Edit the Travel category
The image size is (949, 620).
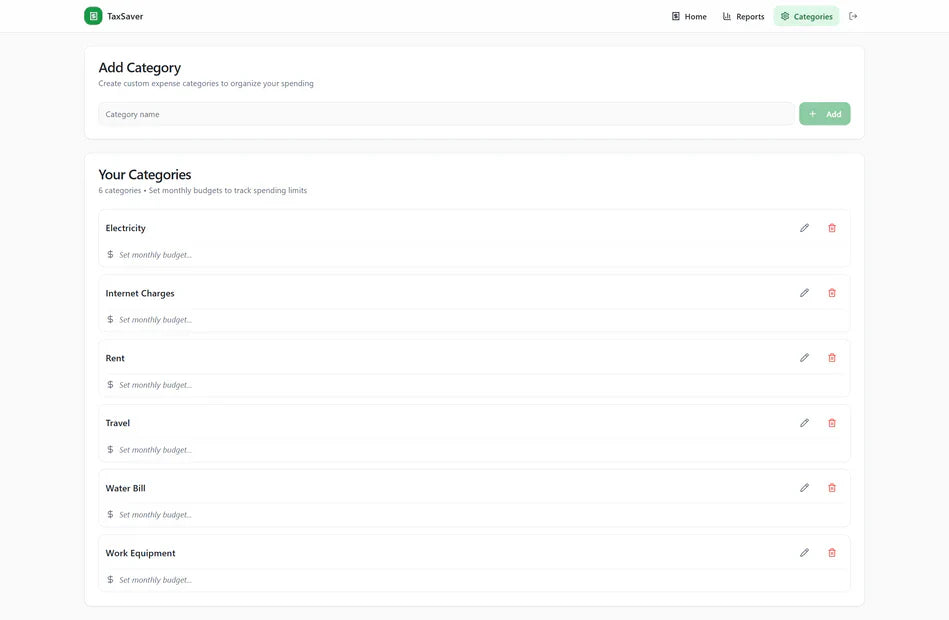point(804,423)
